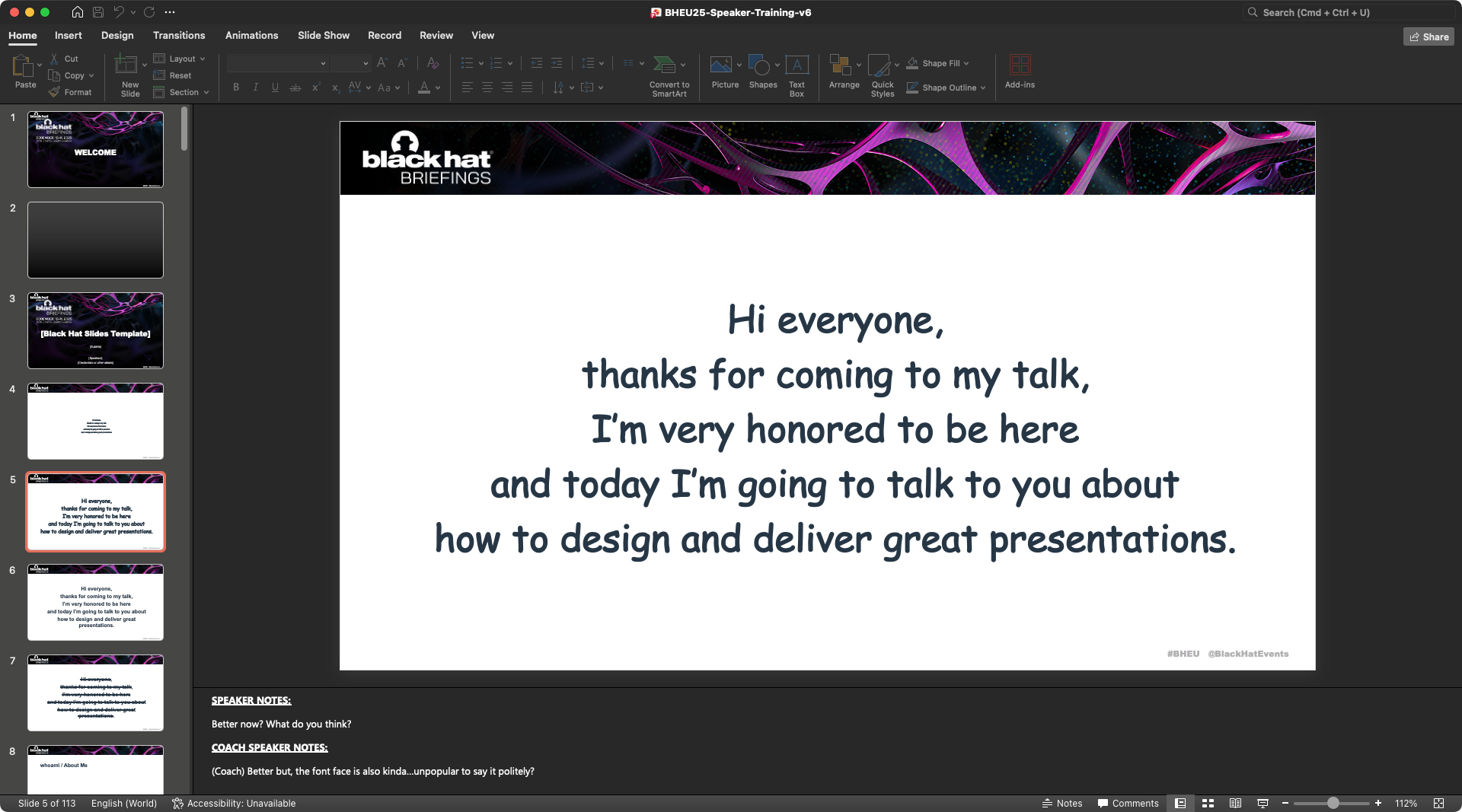The height and width of the screenshot is (812, 1462).
Task: Click the Reset button
Action: (x=180, y=75)
